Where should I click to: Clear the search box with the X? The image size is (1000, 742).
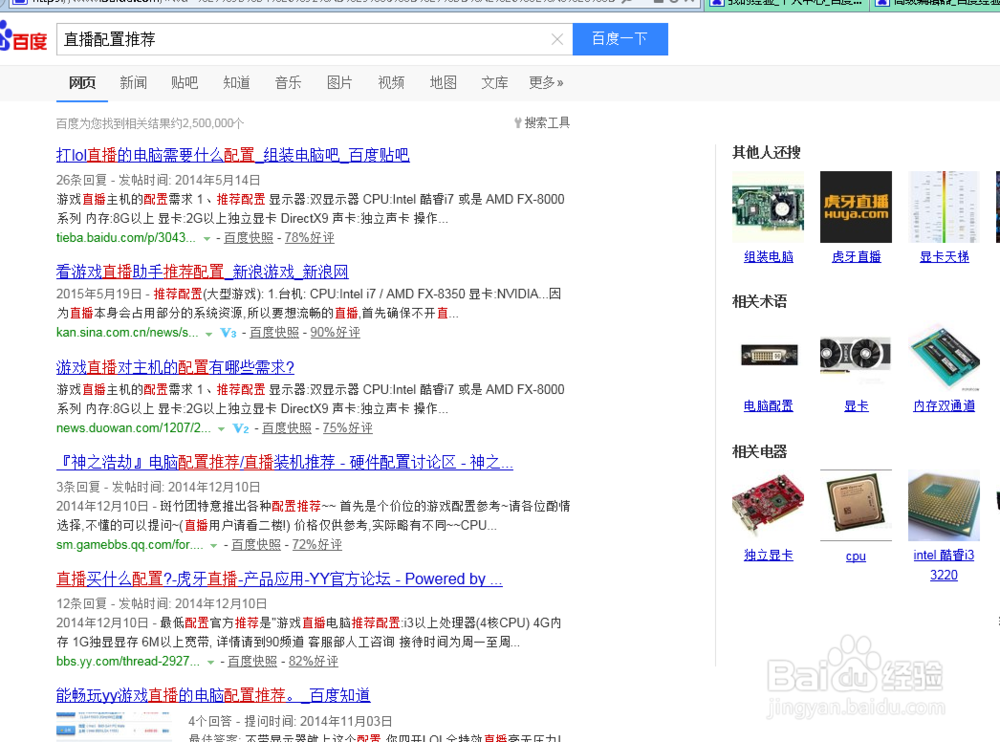click(557, 40)
